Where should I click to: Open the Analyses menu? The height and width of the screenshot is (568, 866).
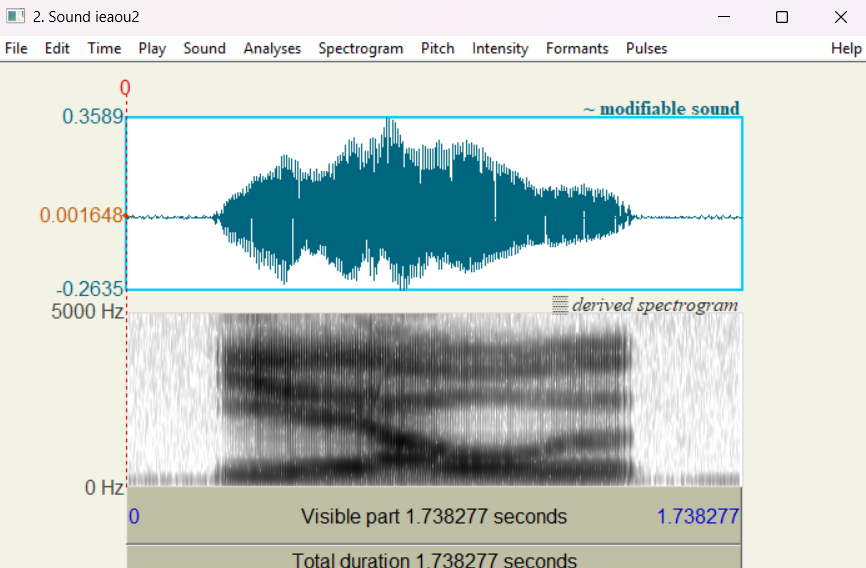[272, 49]
